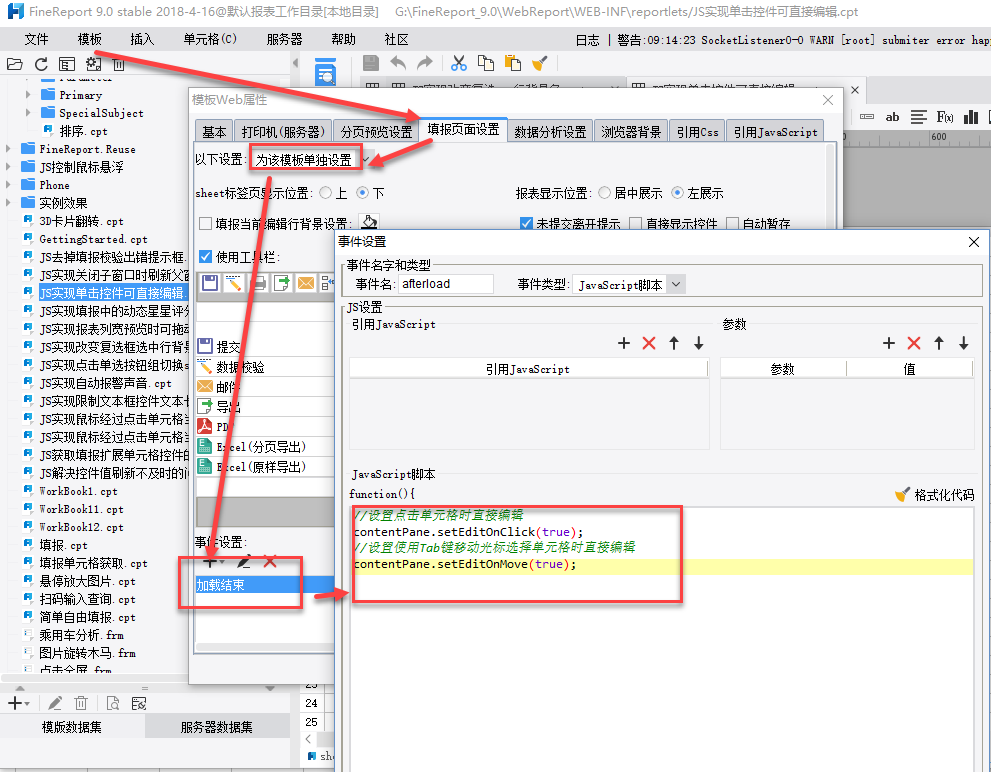Select submit icon in web toolbar strip
The height and width of the screenshot is (772, 991).
(210, 283)
